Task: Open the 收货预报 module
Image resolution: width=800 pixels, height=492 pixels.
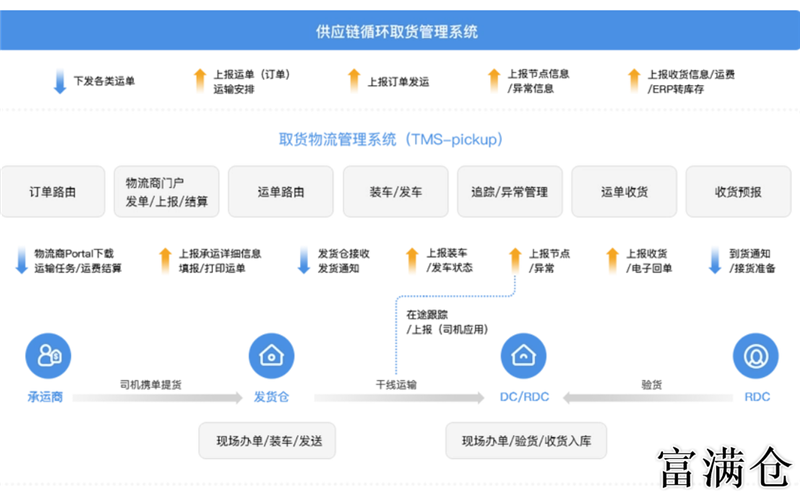Action: [x=738, y=191]
